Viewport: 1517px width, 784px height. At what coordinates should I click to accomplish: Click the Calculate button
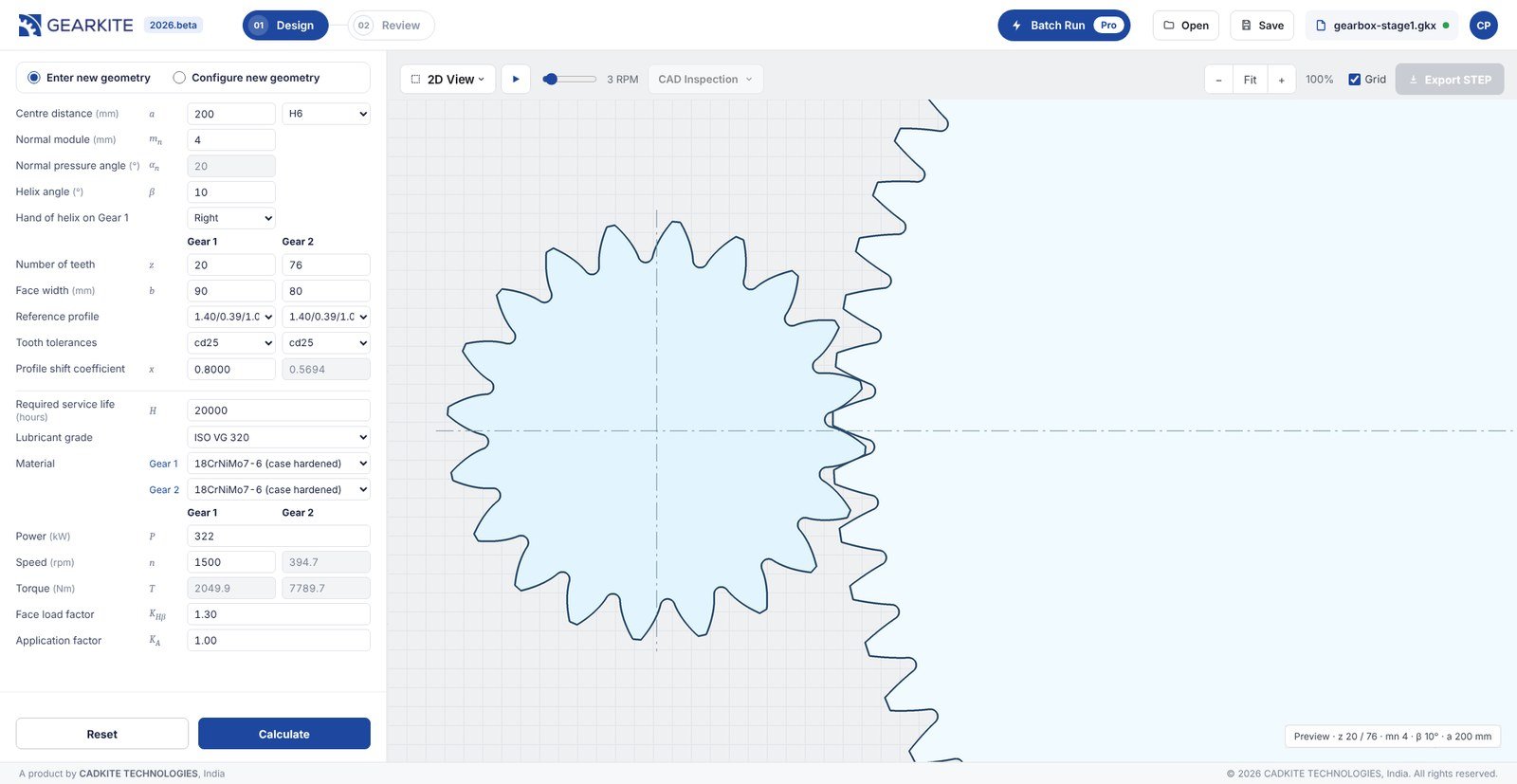click(284, 734)
